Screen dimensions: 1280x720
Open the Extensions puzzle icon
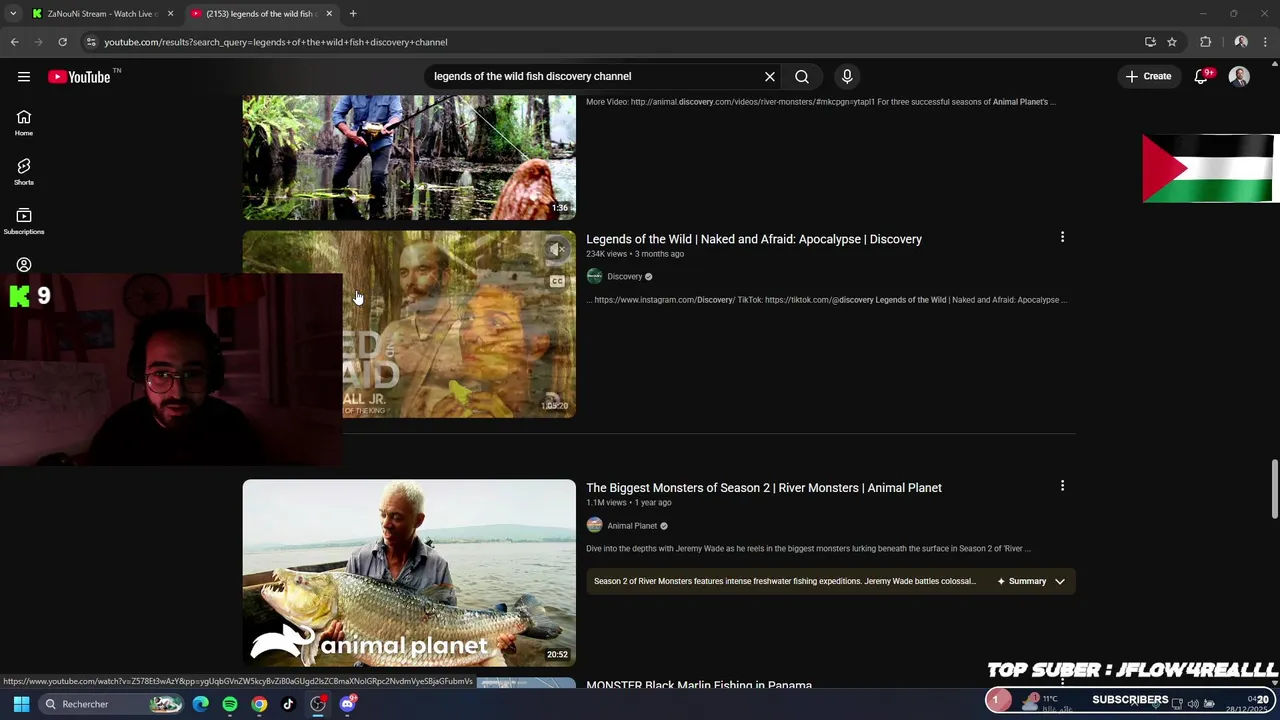click(x=1205, y=42)
